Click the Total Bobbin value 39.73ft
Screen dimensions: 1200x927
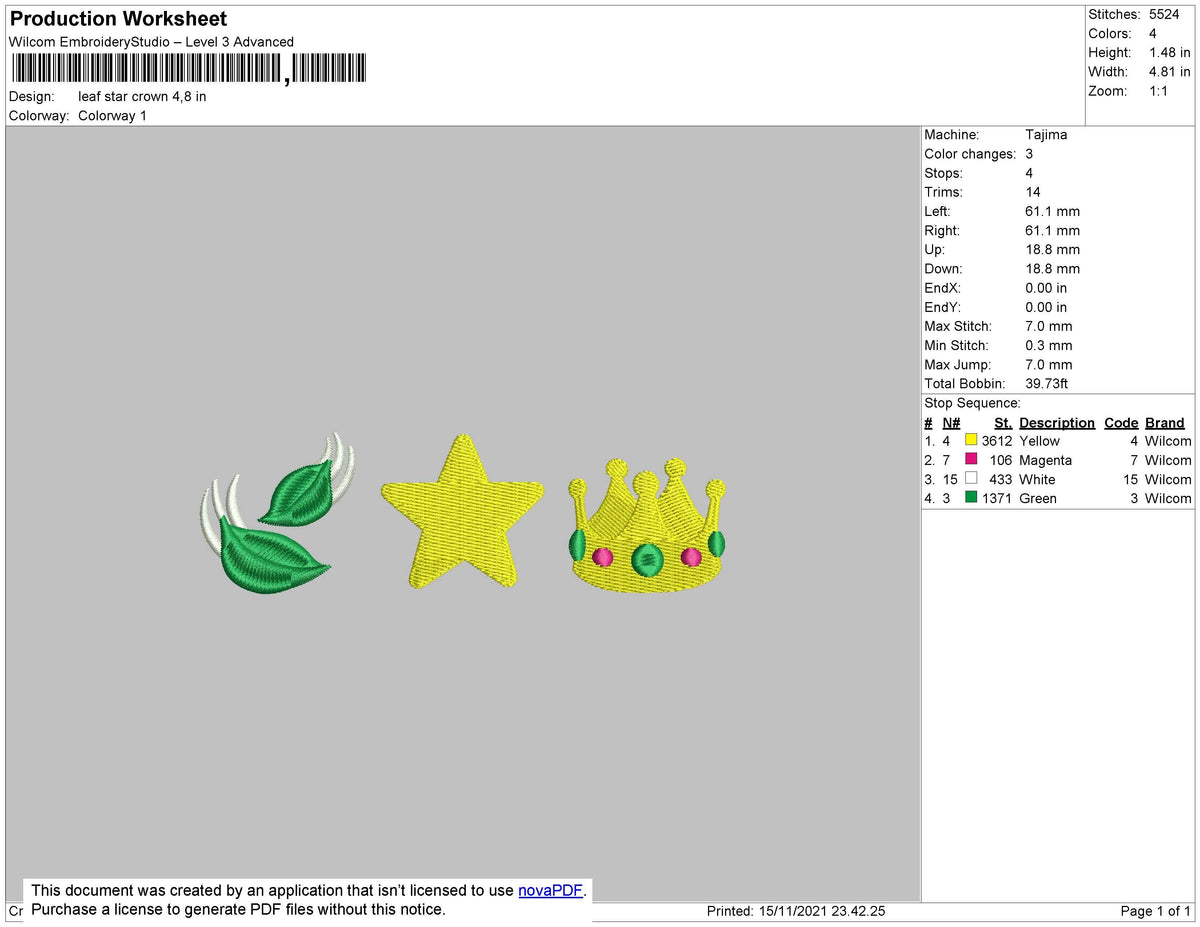pos(1047,383)
